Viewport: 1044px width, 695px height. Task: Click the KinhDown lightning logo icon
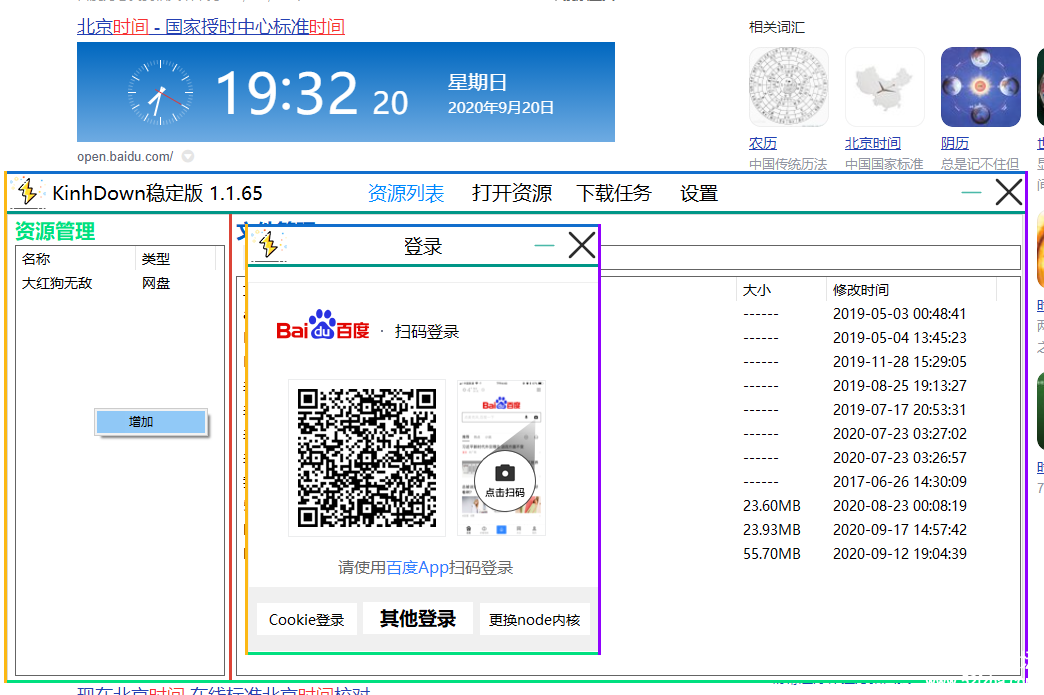[27, 192]
